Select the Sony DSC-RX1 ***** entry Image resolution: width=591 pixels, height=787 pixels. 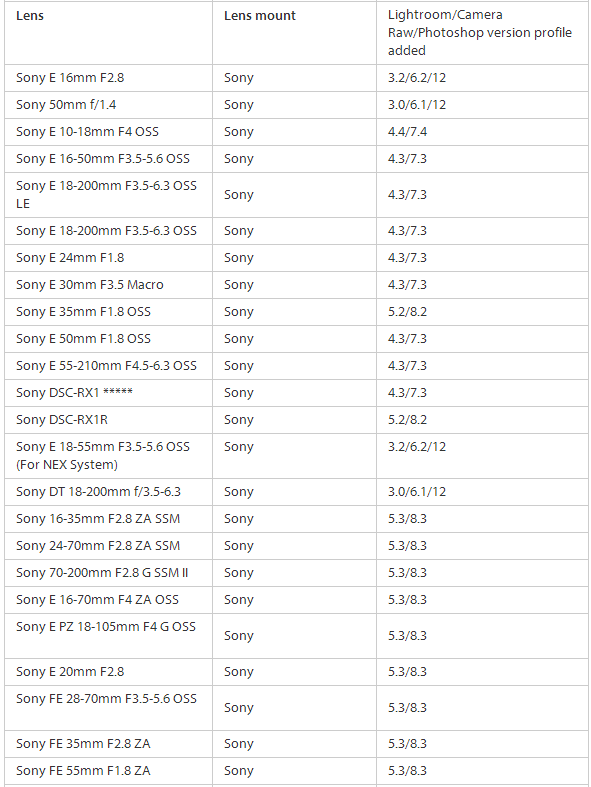[74, 393]
